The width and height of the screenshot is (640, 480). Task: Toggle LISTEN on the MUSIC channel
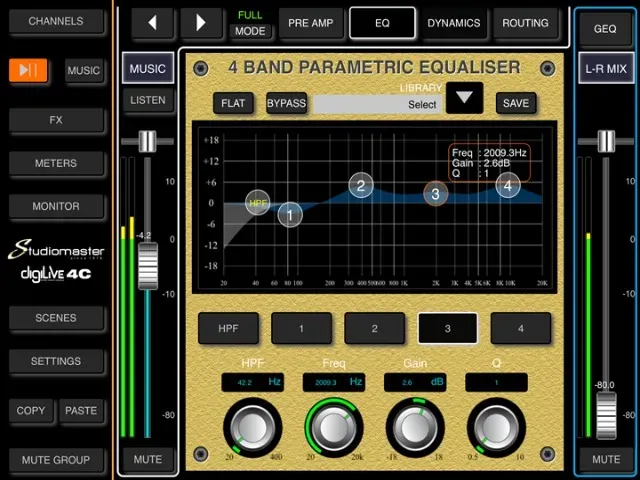pos(148,100)
